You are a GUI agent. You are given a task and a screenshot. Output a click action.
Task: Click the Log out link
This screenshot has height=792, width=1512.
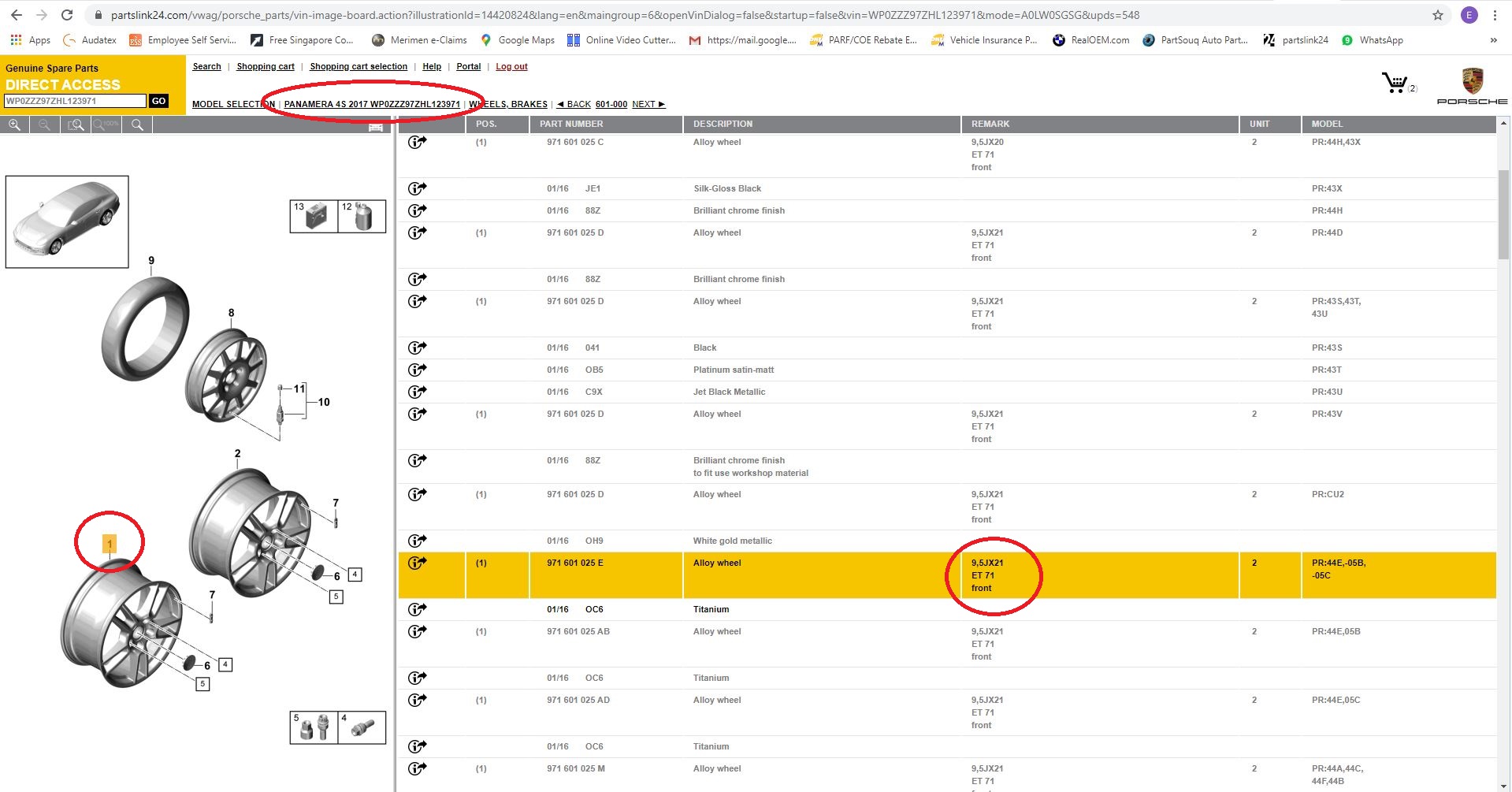[511, 67]
